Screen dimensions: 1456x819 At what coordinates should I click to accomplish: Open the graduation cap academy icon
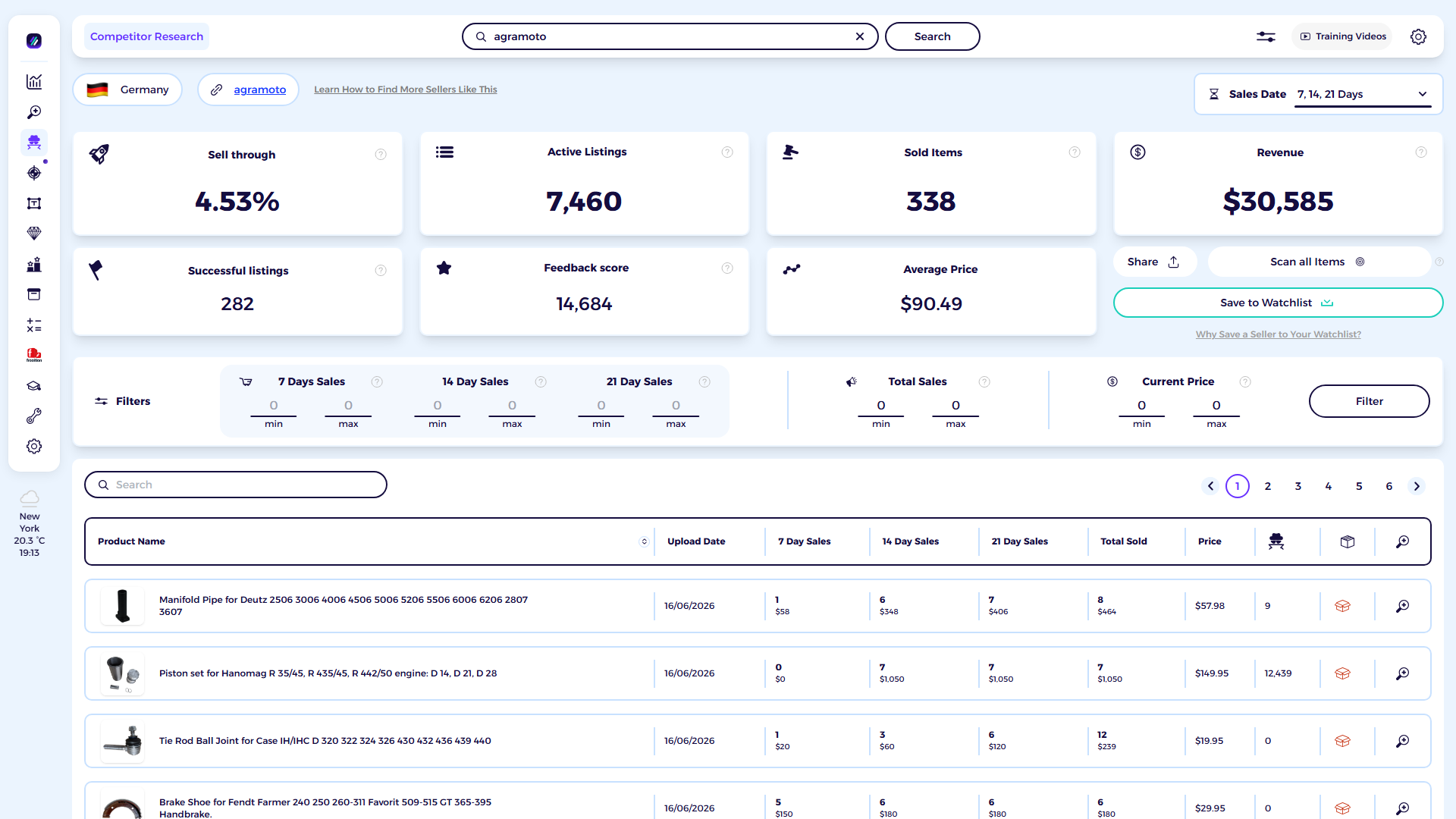point(34,386)
